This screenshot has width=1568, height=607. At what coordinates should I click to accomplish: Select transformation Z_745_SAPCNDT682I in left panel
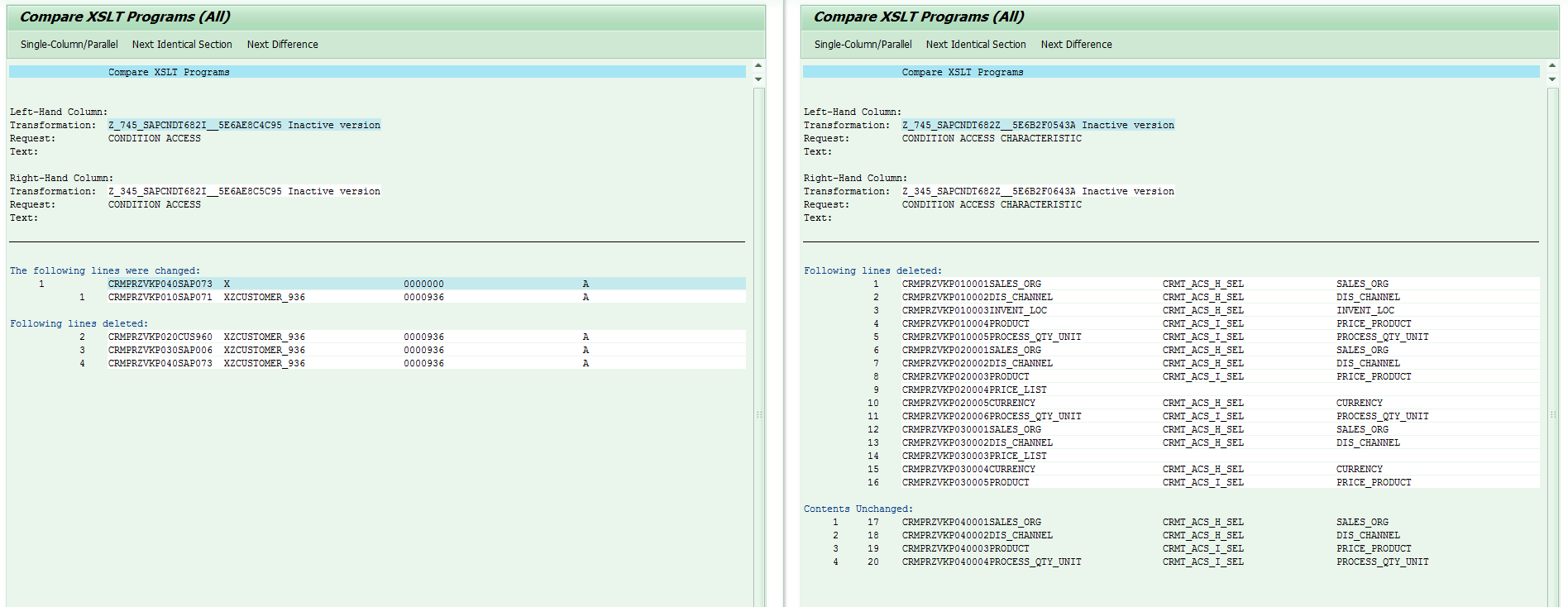pos(244,126)
